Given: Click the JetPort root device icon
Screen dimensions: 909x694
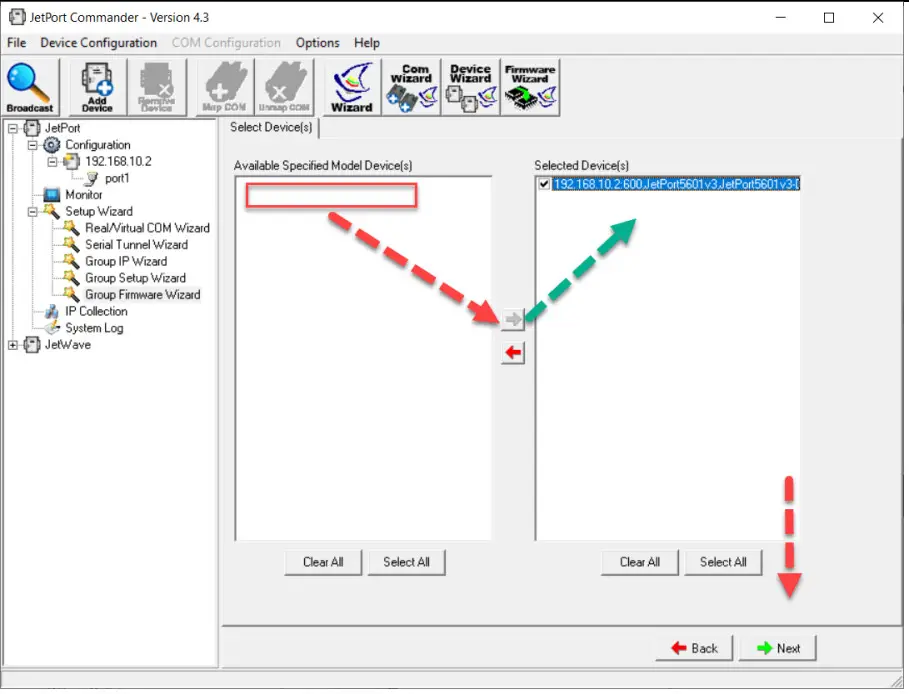Looking at the screenshot, I should [x=32, y=128].
